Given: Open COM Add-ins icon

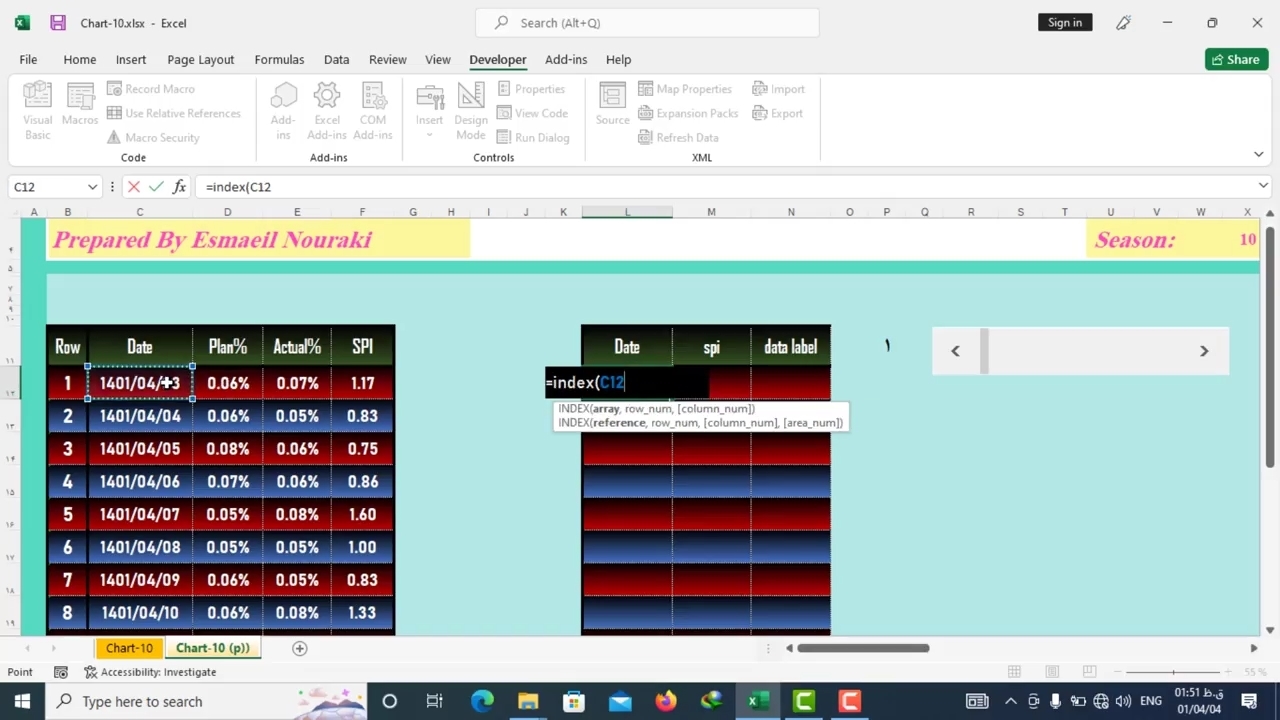Looking at the screenshot, I should point(373,110).
